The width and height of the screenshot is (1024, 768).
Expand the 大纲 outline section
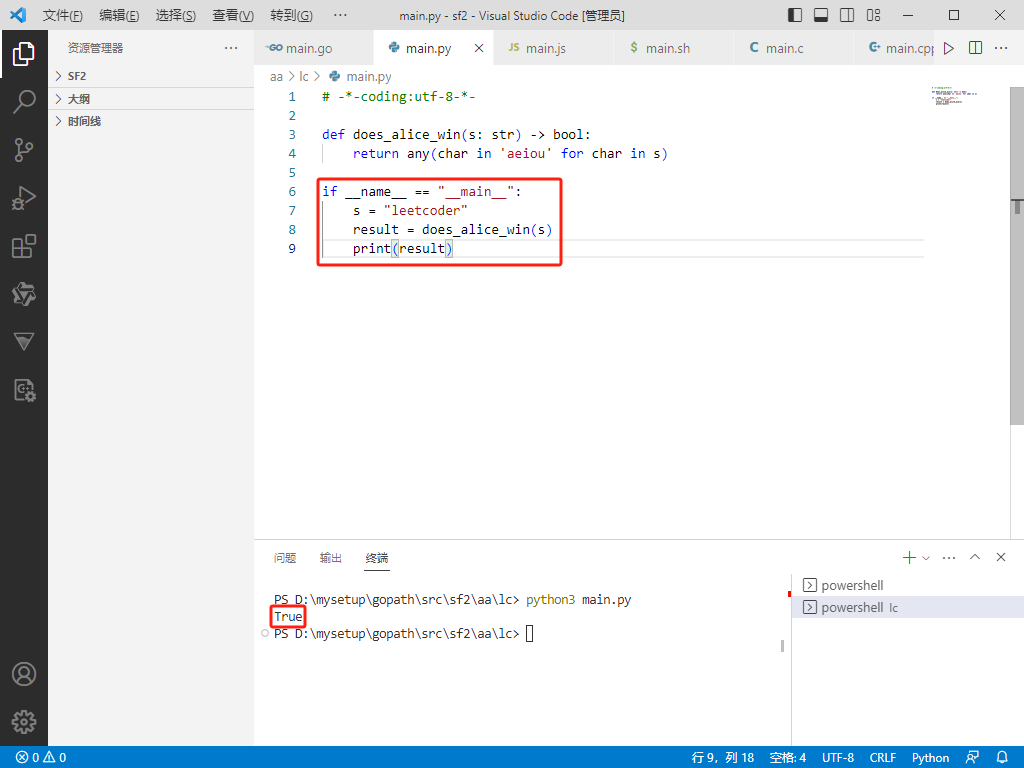coord(152,99)
